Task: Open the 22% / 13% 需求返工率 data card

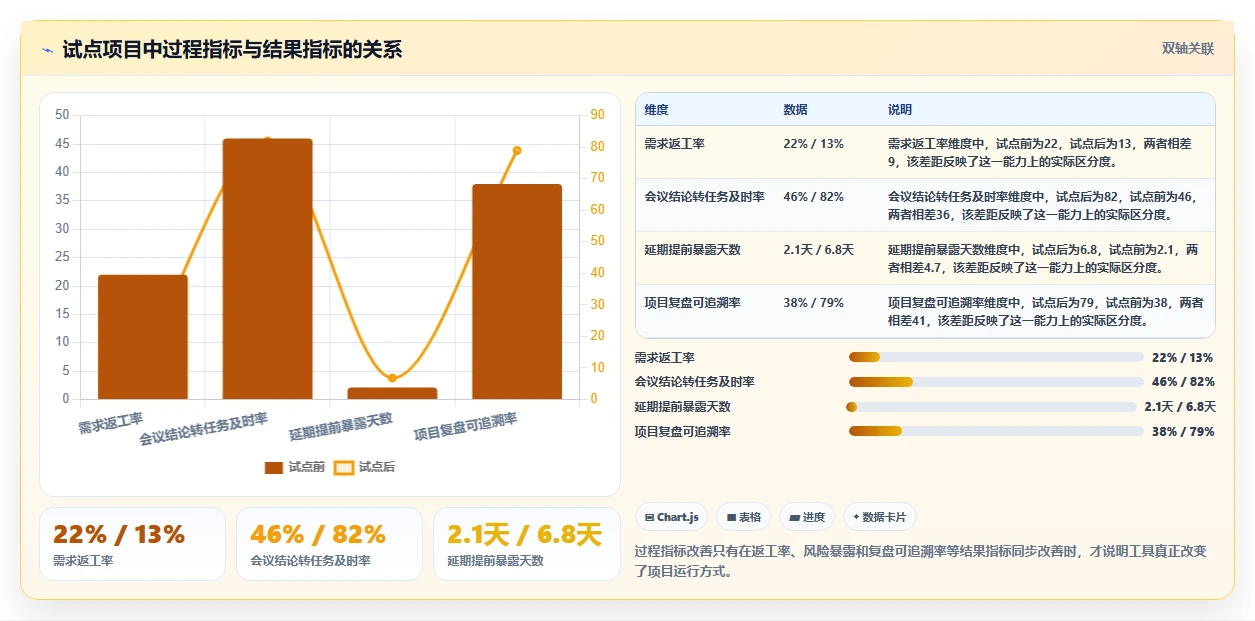Action: pyautogui.click(x=132, y=544)
